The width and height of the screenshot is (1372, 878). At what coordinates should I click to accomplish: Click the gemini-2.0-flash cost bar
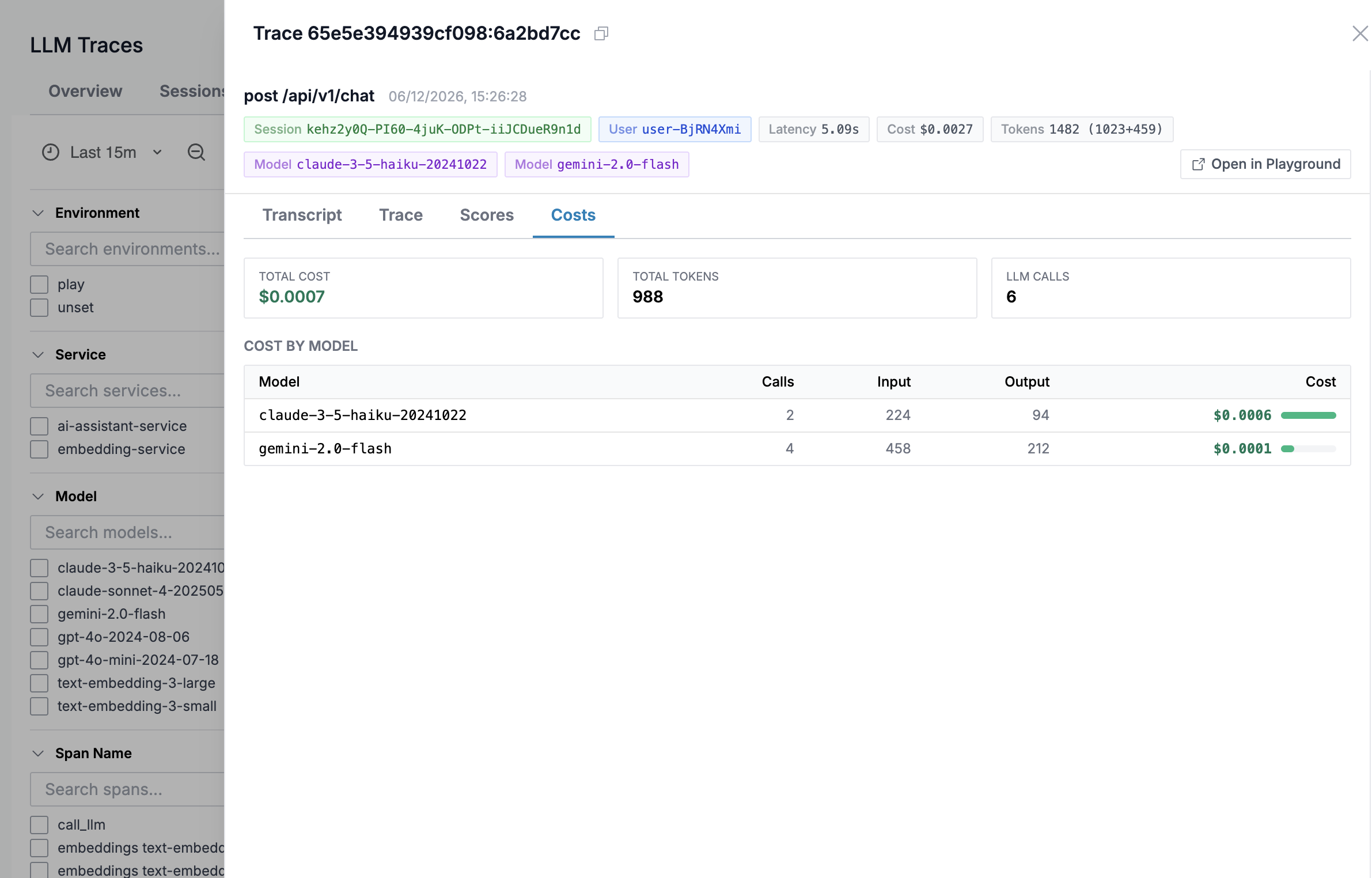[1308, 449]
